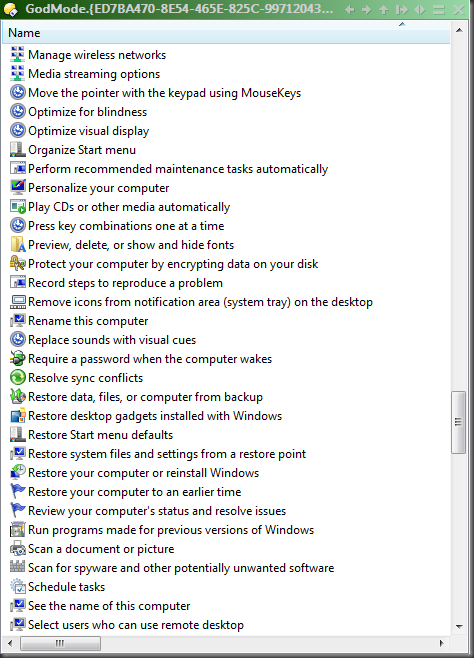Click the vertical scrollbar up arrow
Image resolution: width=474 pixels, height=658 pixels.
point(459,30)
